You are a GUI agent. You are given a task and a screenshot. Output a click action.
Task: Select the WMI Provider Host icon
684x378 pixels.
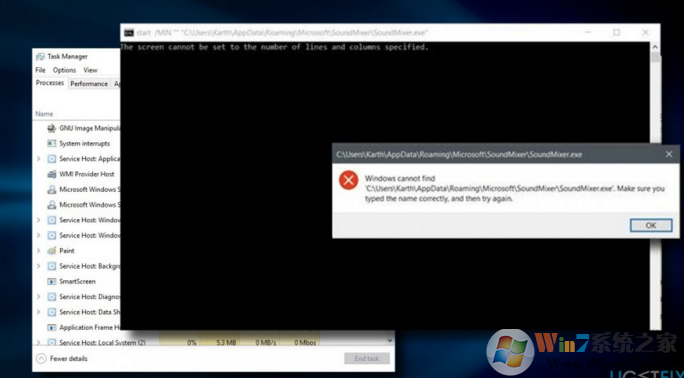pyautogui.click(x=52, y=174)
